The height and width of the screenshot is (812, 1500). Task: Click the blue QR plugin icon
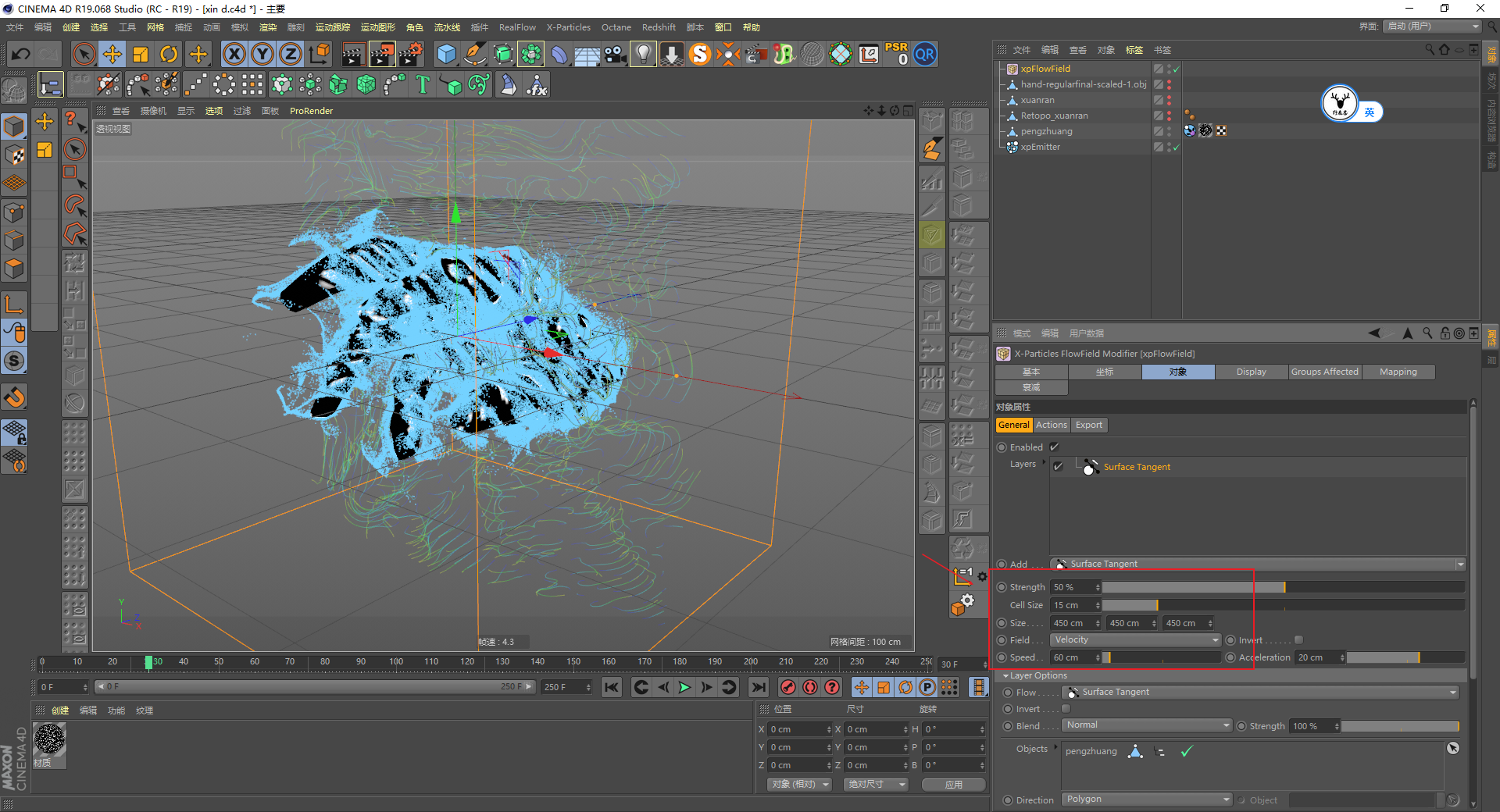click(x=925, y=54)
